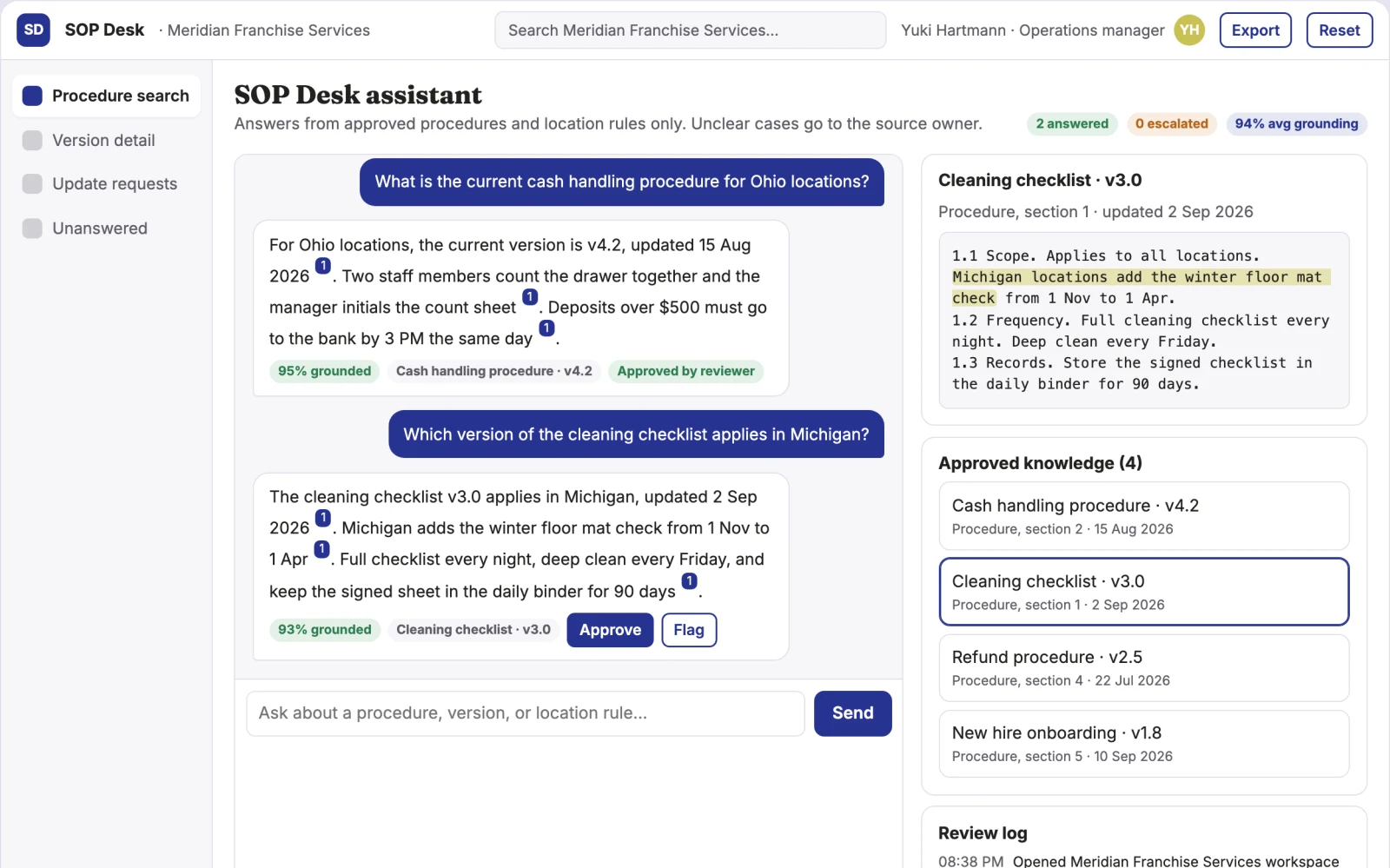The height and width of the screenshot is (868, 1390).
Task: Select Cash handling procedure v4.2 card
Action: pos(1144,516)
